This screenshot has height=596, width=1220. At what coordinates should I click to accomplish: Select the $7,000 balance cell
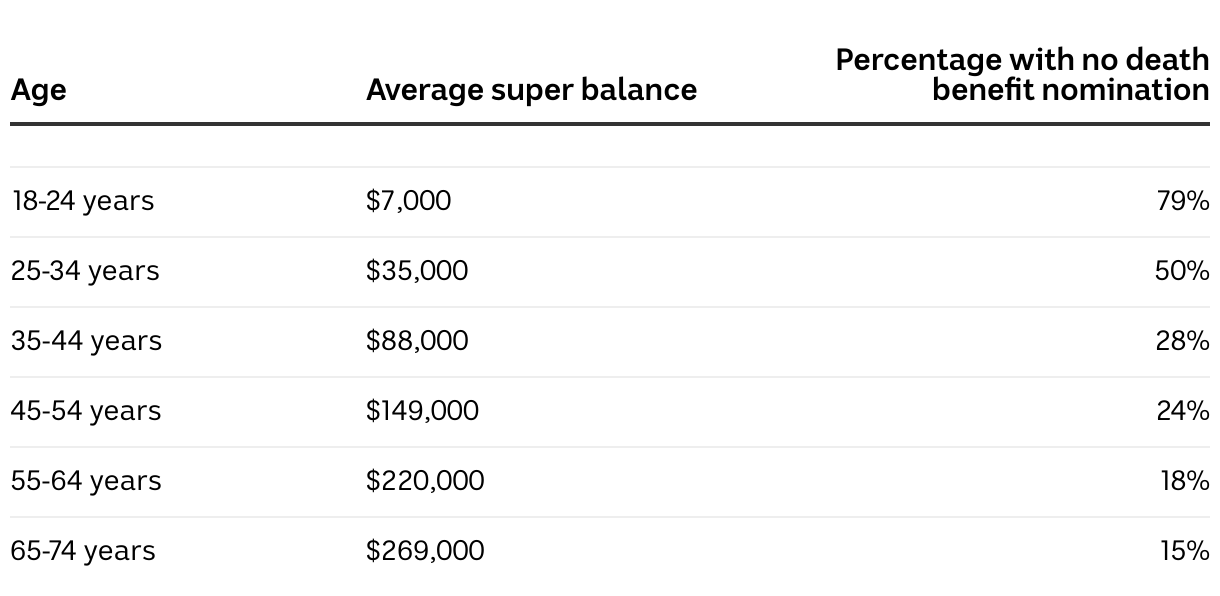(x=408, y=201)
